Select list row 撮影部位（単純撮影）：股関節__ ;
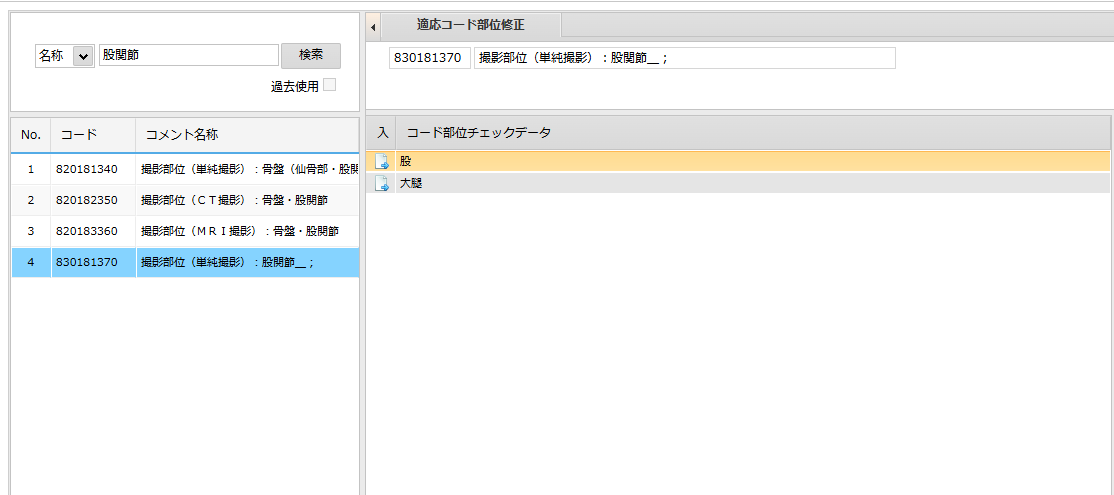Screen dimensions: 1114x495 247,262
